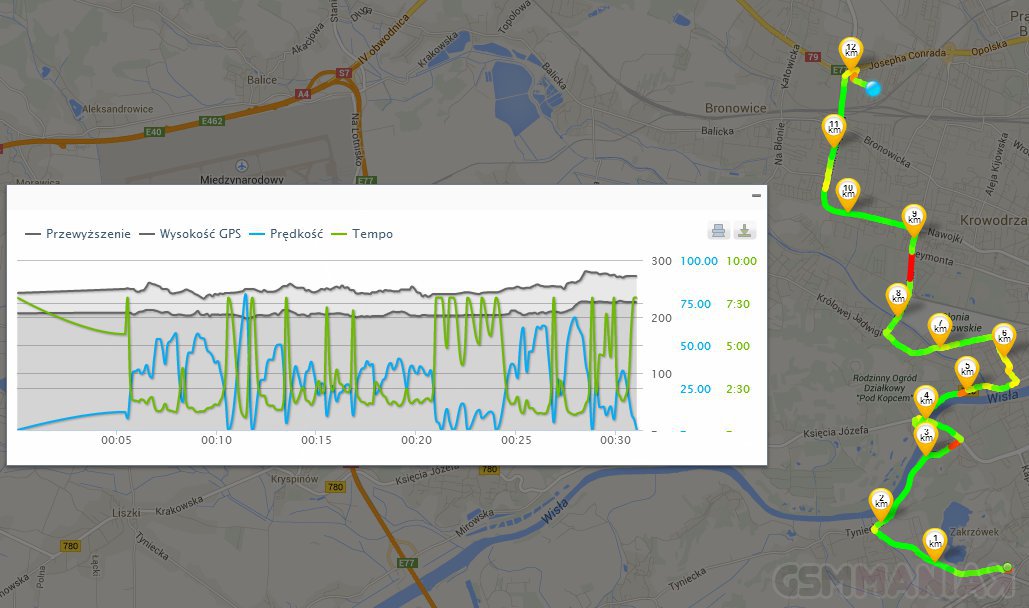Click the blue end-position dot on map
The image size is (1029, 608).
point(874,89)
